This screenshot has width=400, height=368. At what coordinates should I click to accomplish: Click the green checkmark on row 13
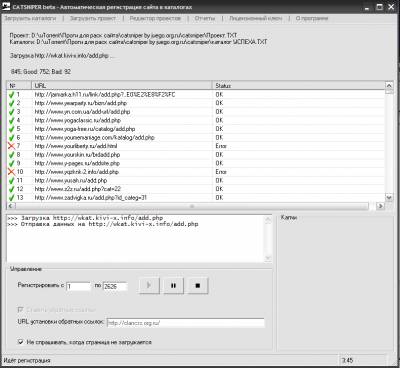(12, 198)
